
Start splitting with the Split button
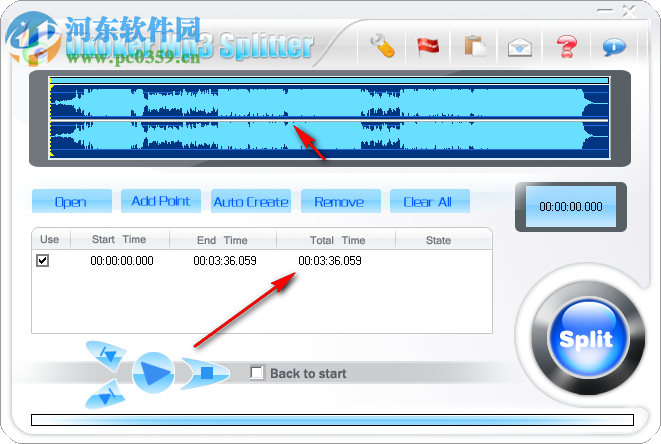pyautogui.click(x=587, y=339)
